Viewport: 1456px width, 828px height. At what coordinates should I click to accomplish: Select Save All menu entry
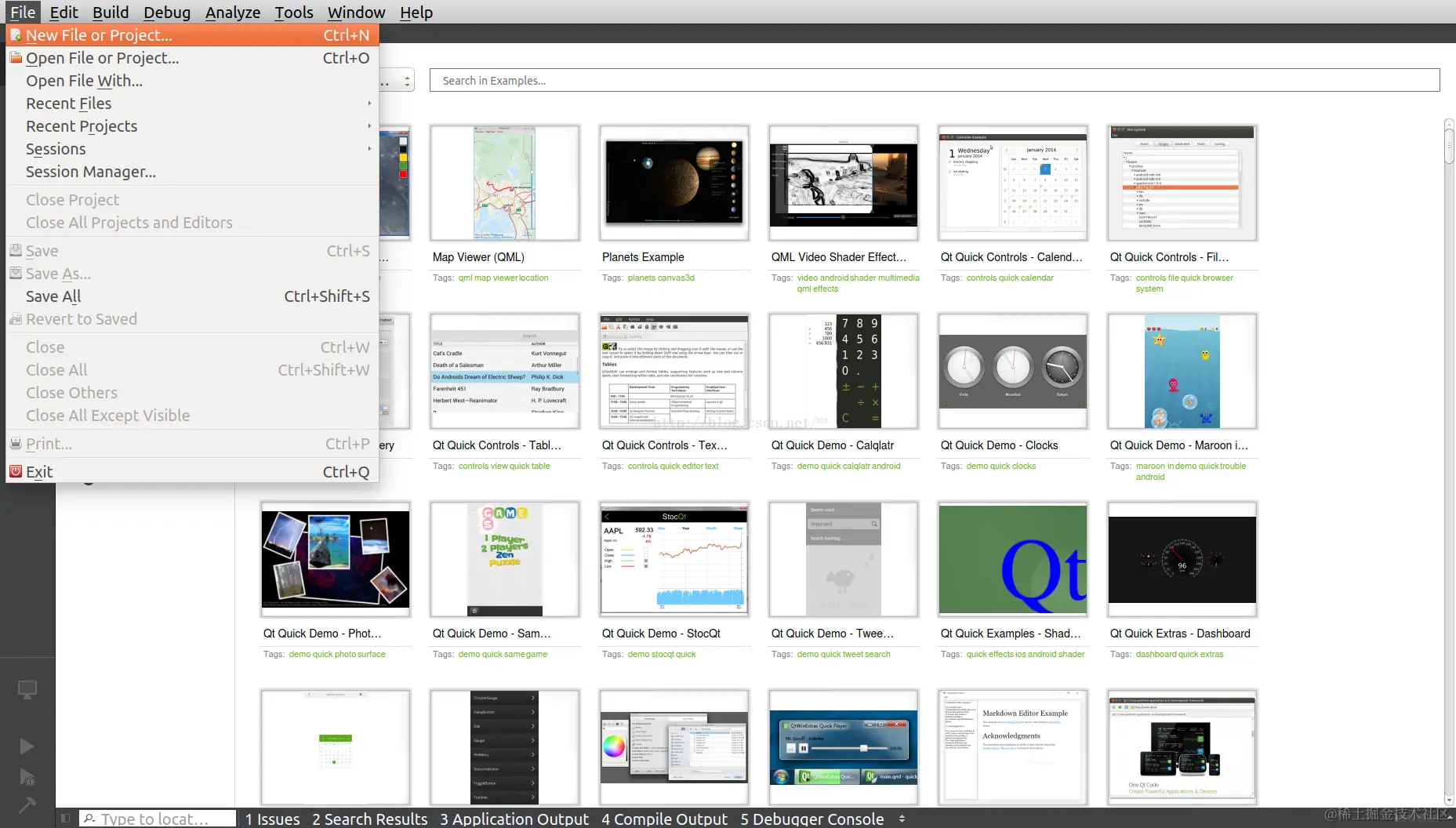192,296
